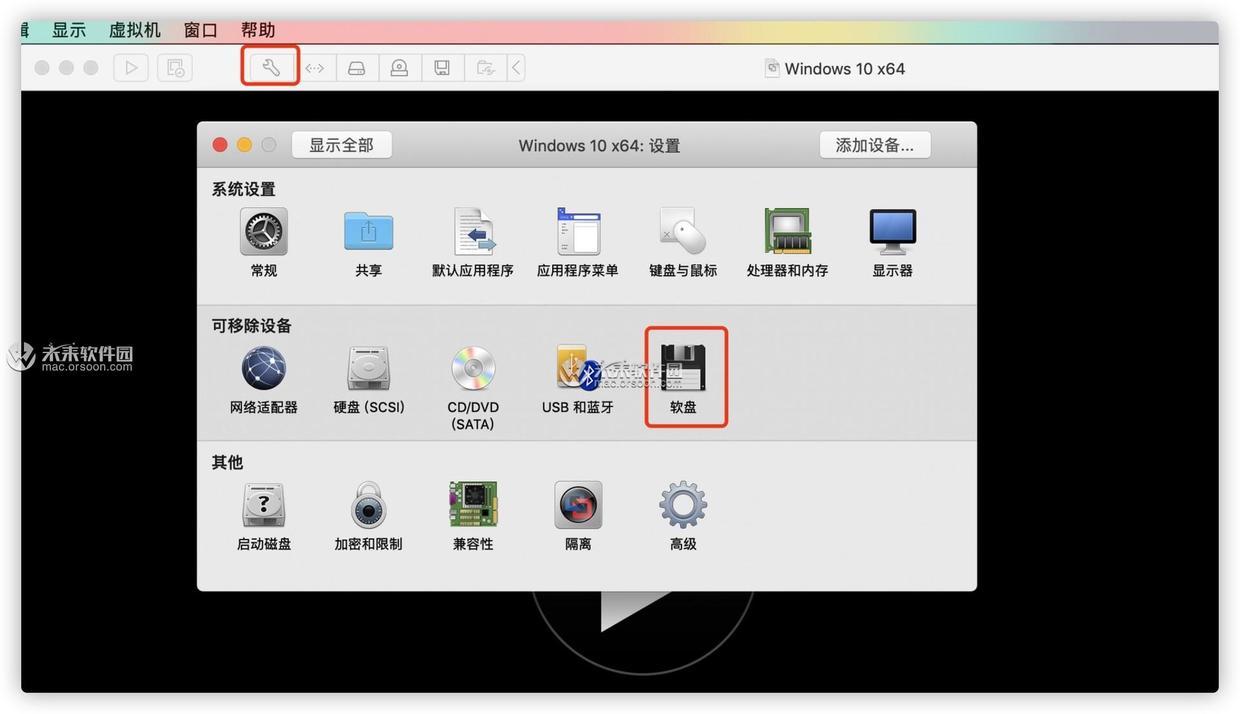Click the wrench settings toolbar icon
The image size is (1240, 714).
(x=271, y=68)
